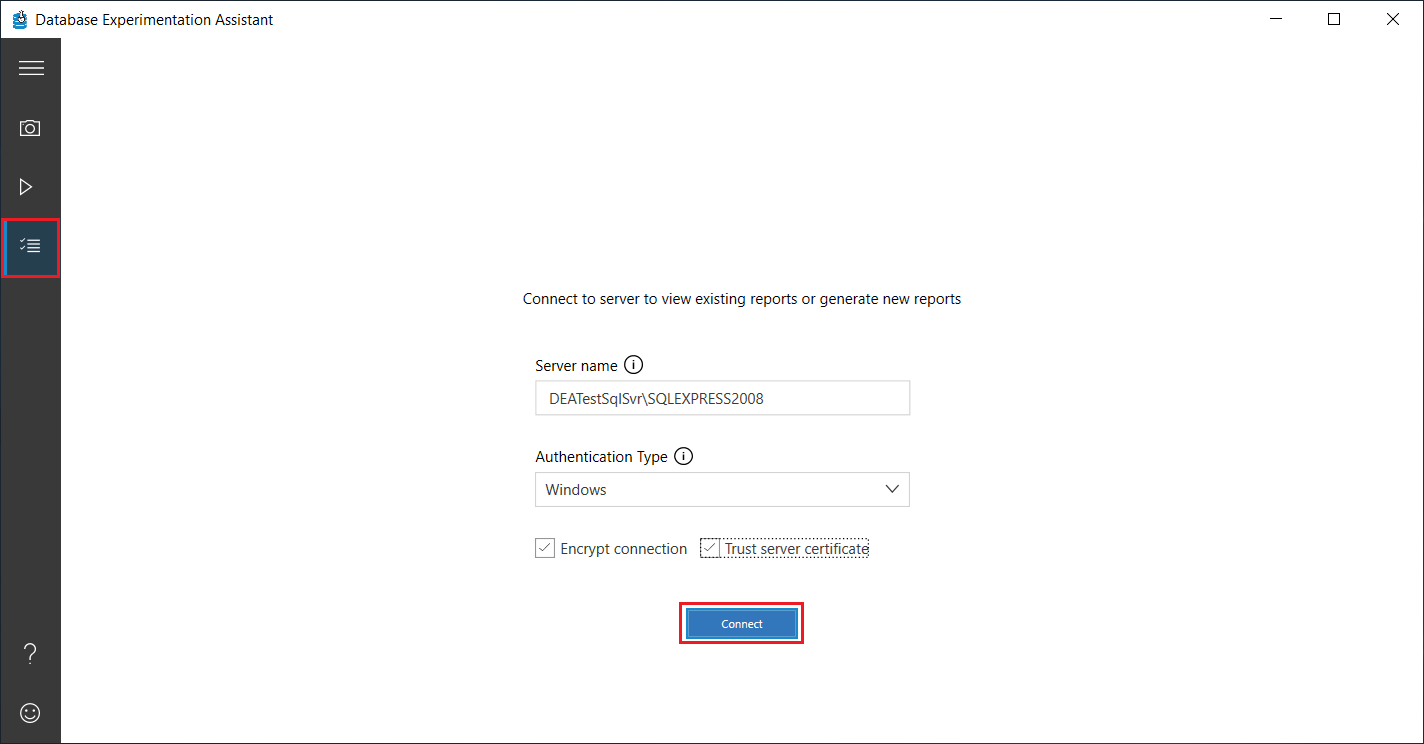Click into the Server name field
This screenshot has height=744, width=1424.
click(x=722, y=398)
